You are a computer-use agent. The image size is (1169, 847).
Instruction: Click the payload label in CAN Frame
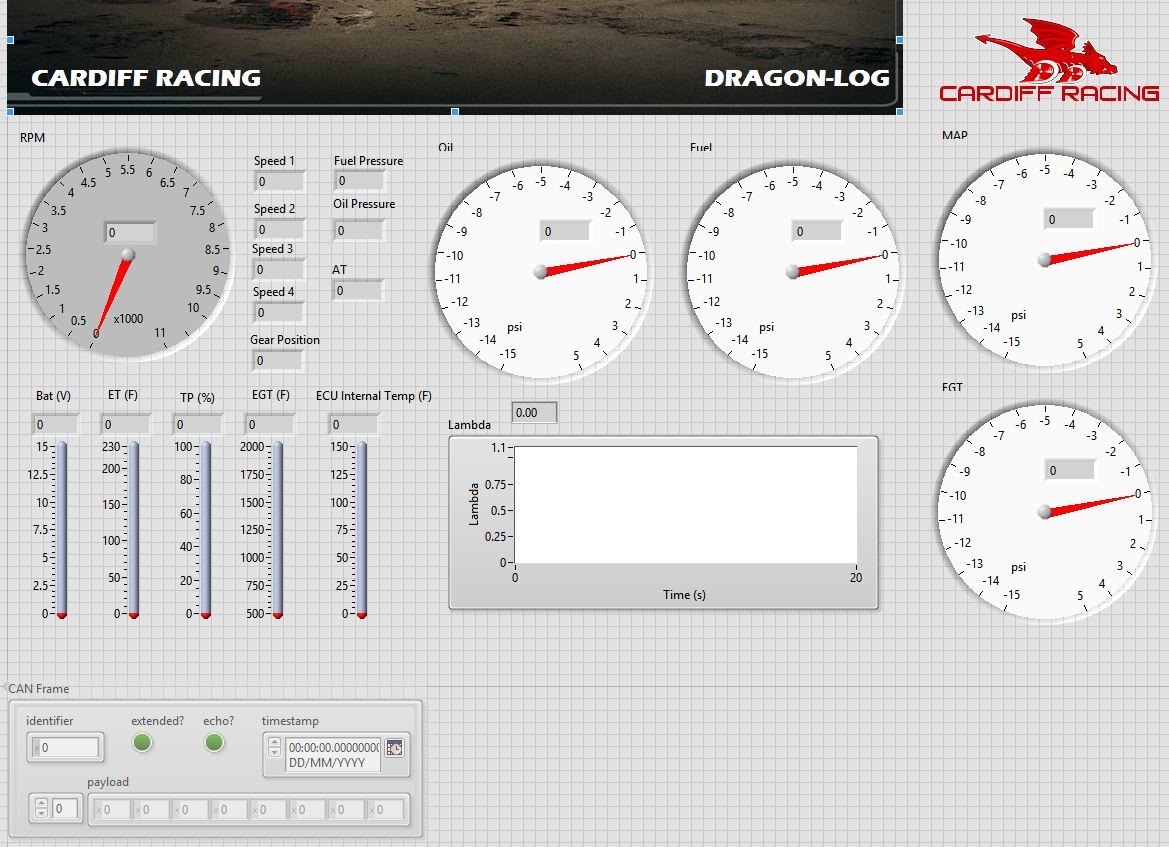108,782
